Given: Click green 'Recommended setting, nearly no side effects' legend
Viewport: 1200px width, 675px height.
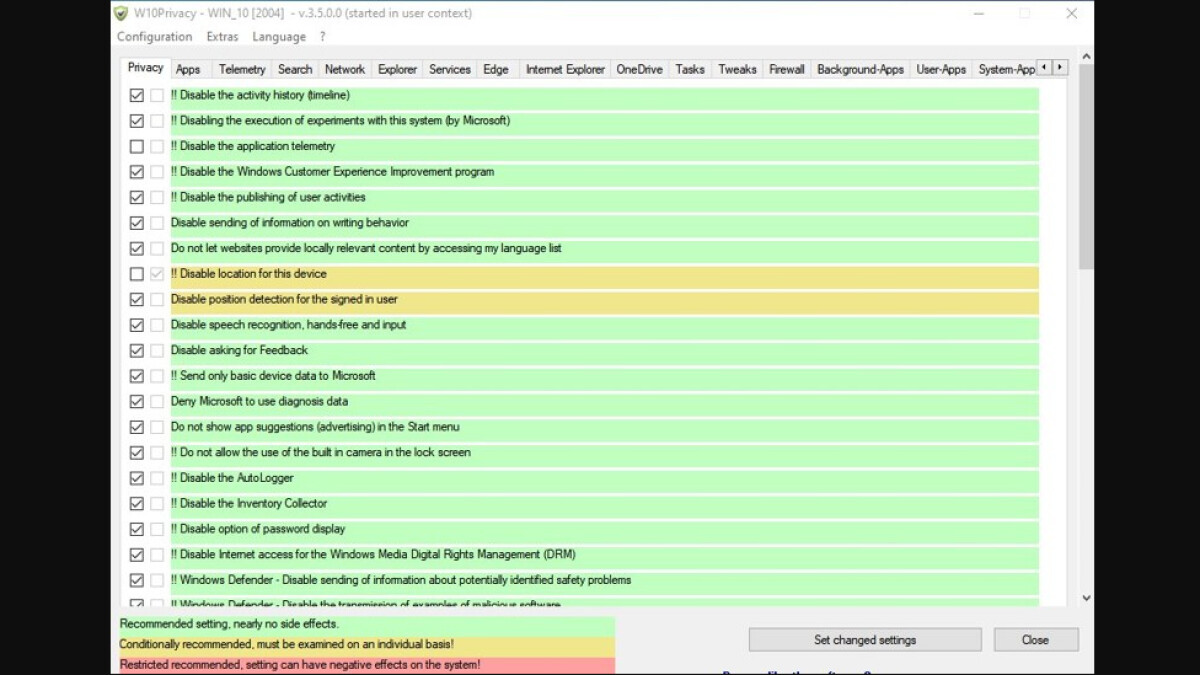Looking at the screenshot, I should tap(366, 624).
